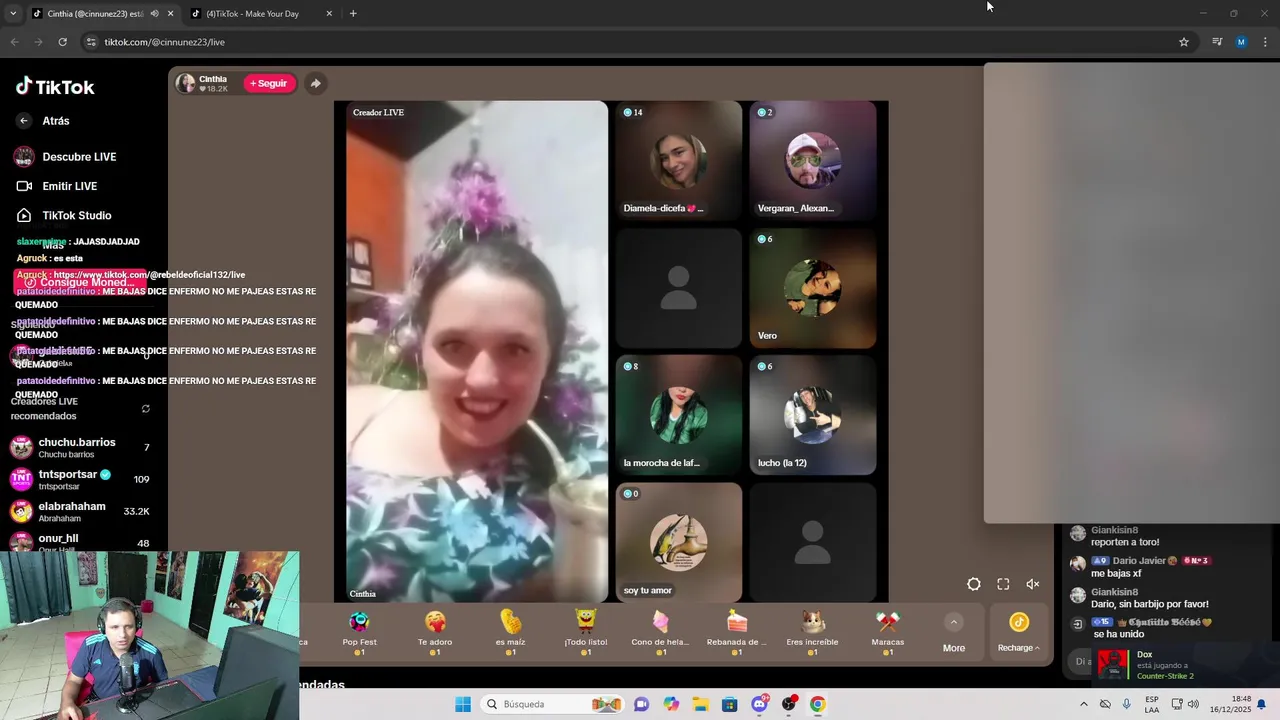Viewport: 1280px width, 720px height.
Task: Open stream settings gear icon
Action: (x=974, y=584)
